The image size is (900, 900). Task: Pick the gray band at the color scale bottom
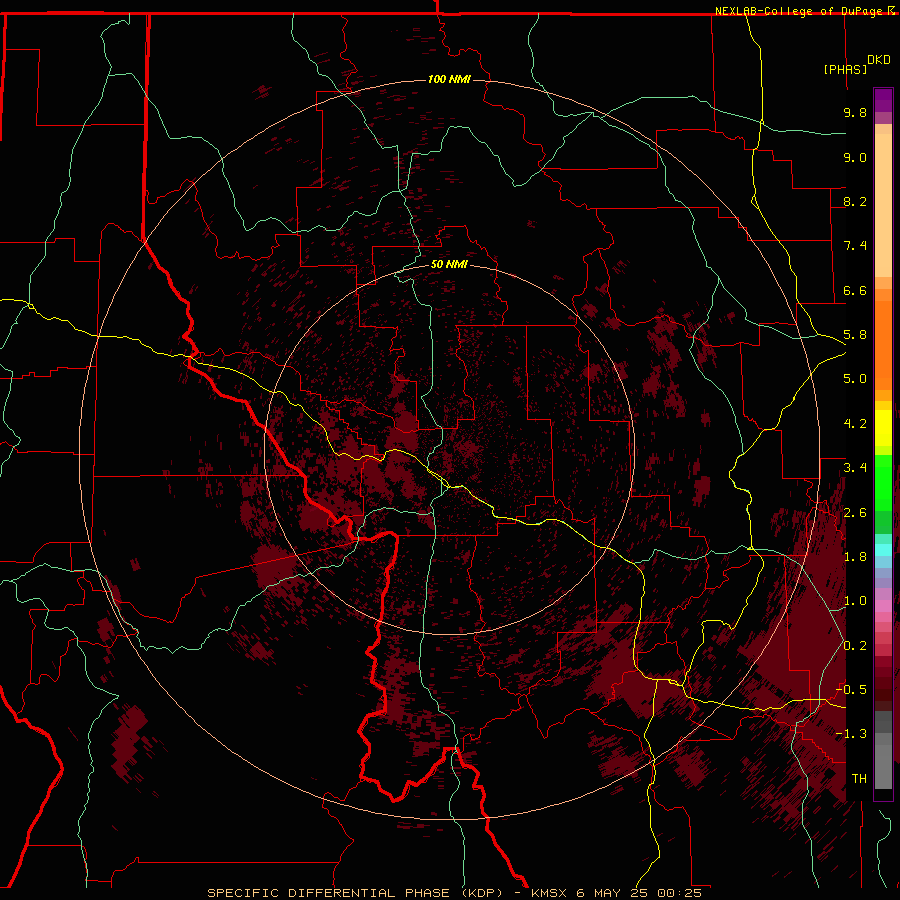click(883, 766)
